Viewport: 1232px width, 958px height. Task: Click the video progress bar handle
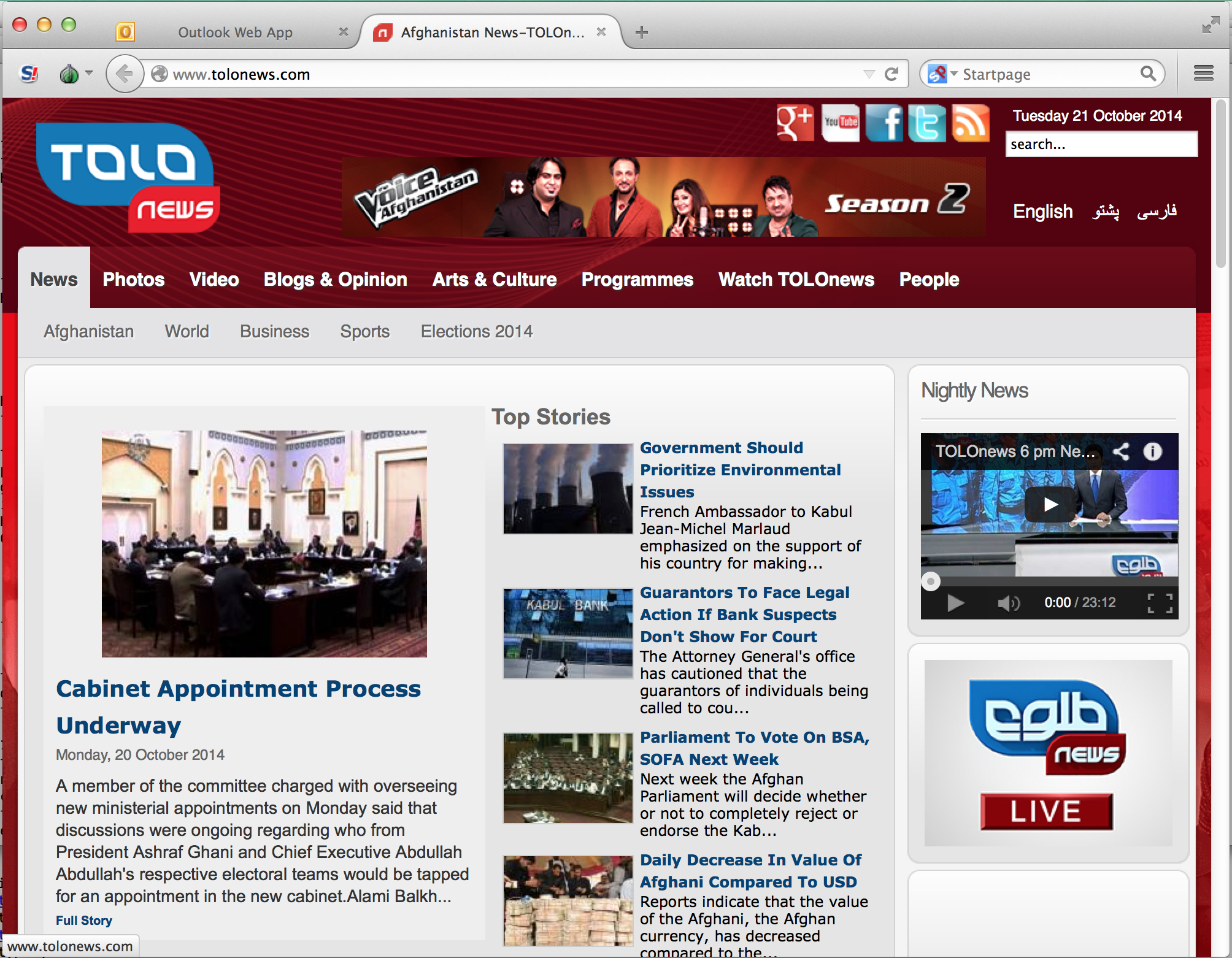pos(931,581)
